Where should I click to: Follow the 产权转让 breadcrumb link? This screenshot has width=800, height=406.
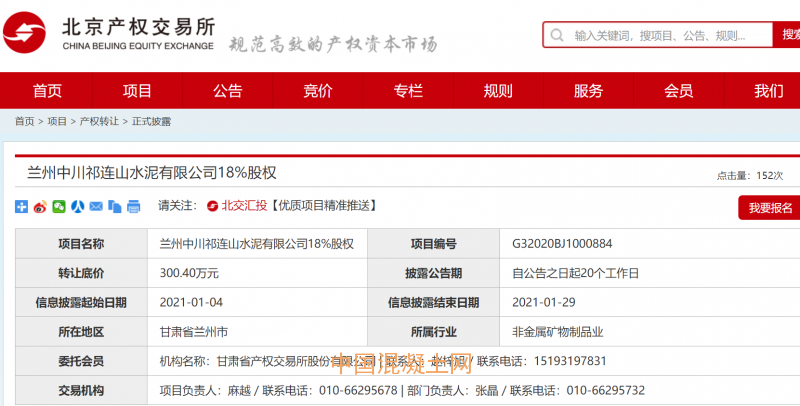(x=98, y=121)
